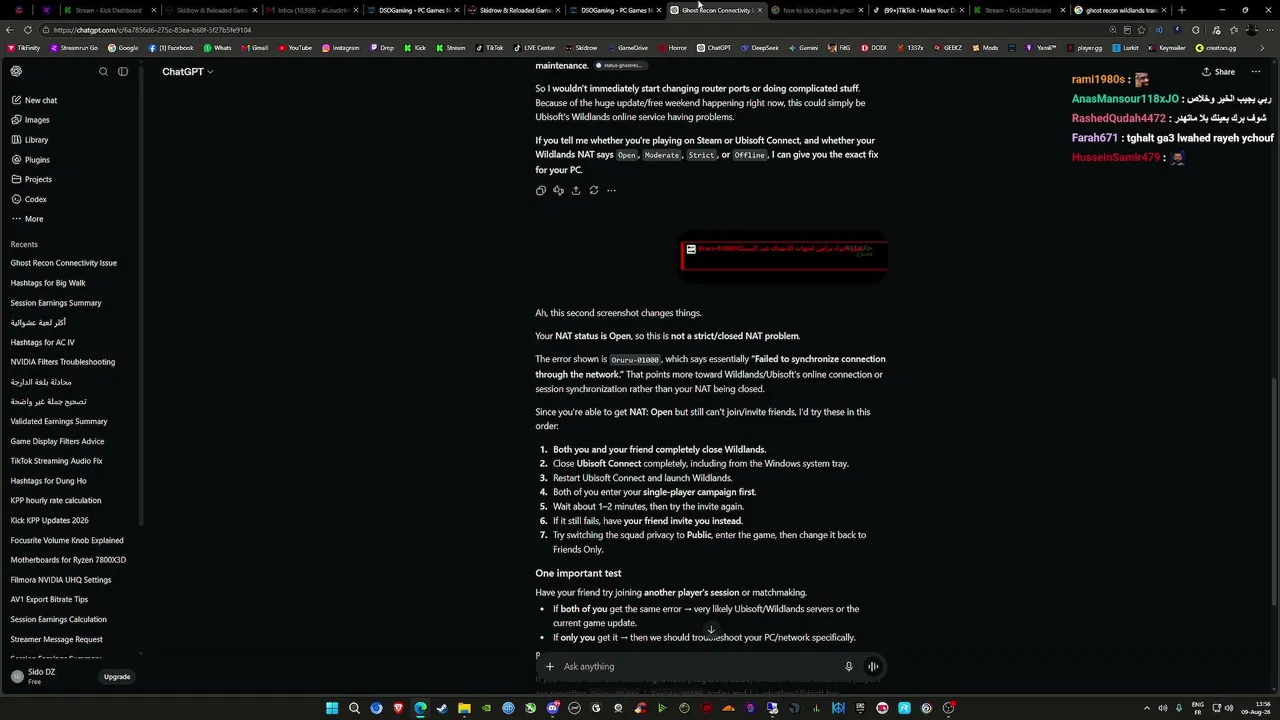This screenshot has width=1280, height=720.
Task: Click the Ask anything input field
Action: click(700, 667)
